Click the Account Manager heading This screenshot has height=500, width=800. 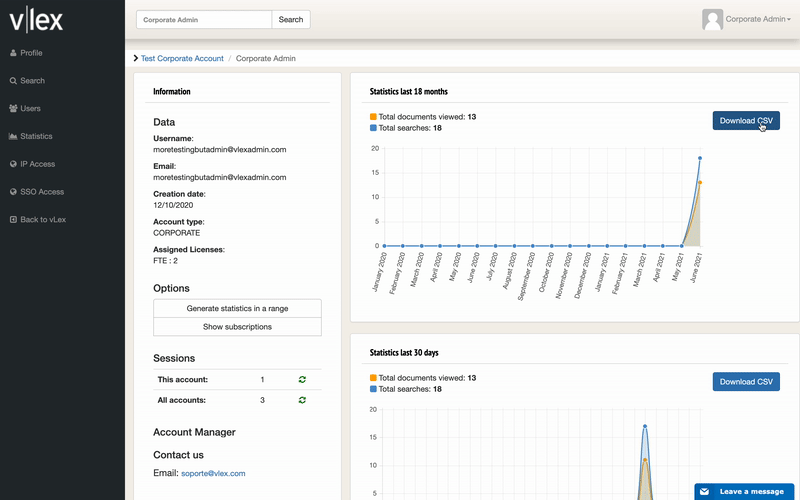[x=194, y=432]
